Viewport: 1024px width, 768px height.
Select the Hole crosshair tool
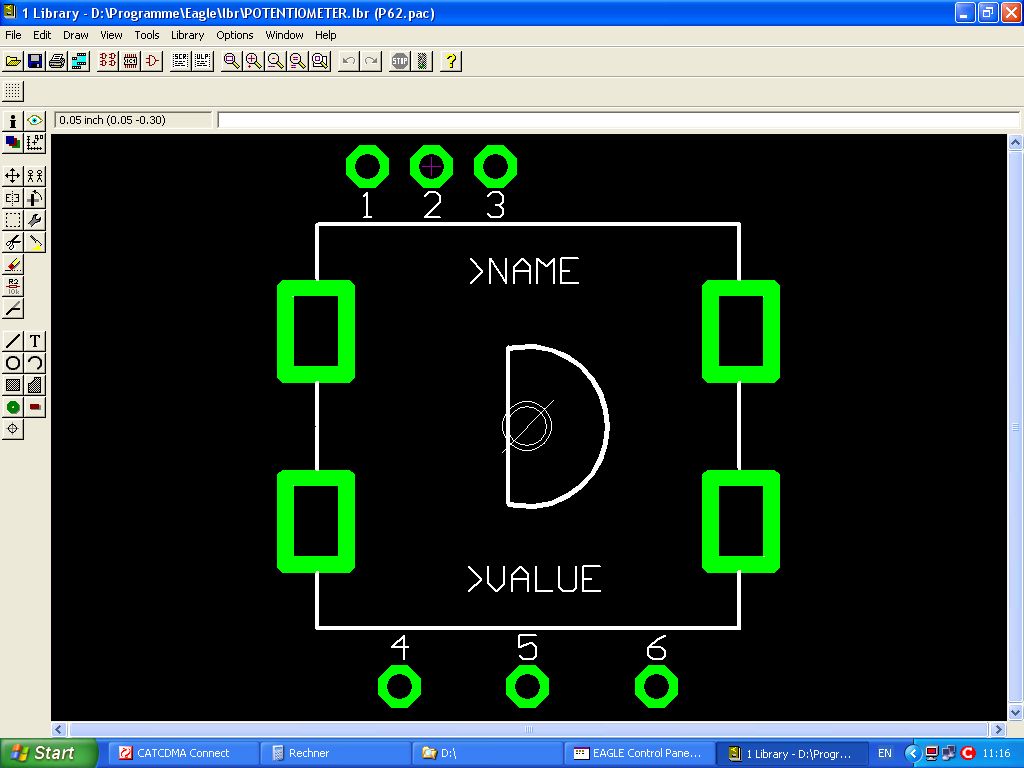click(x=12, y=429)
